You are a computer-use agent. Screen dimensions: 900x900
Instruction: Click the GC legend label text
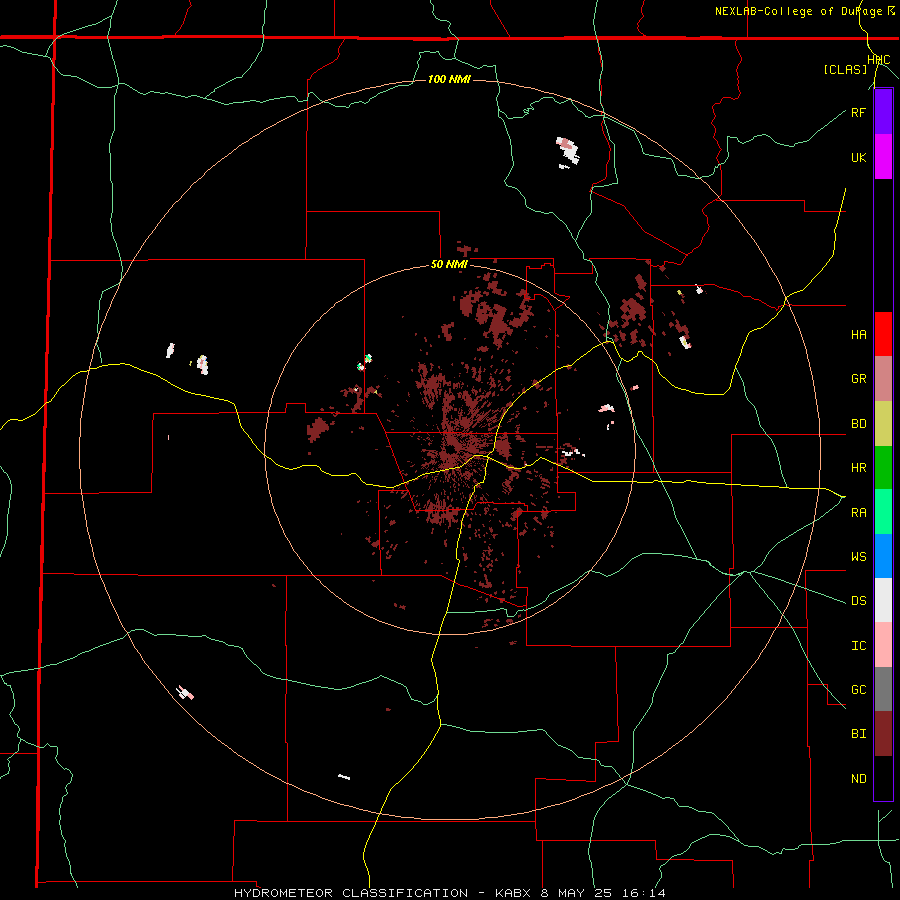858,690
